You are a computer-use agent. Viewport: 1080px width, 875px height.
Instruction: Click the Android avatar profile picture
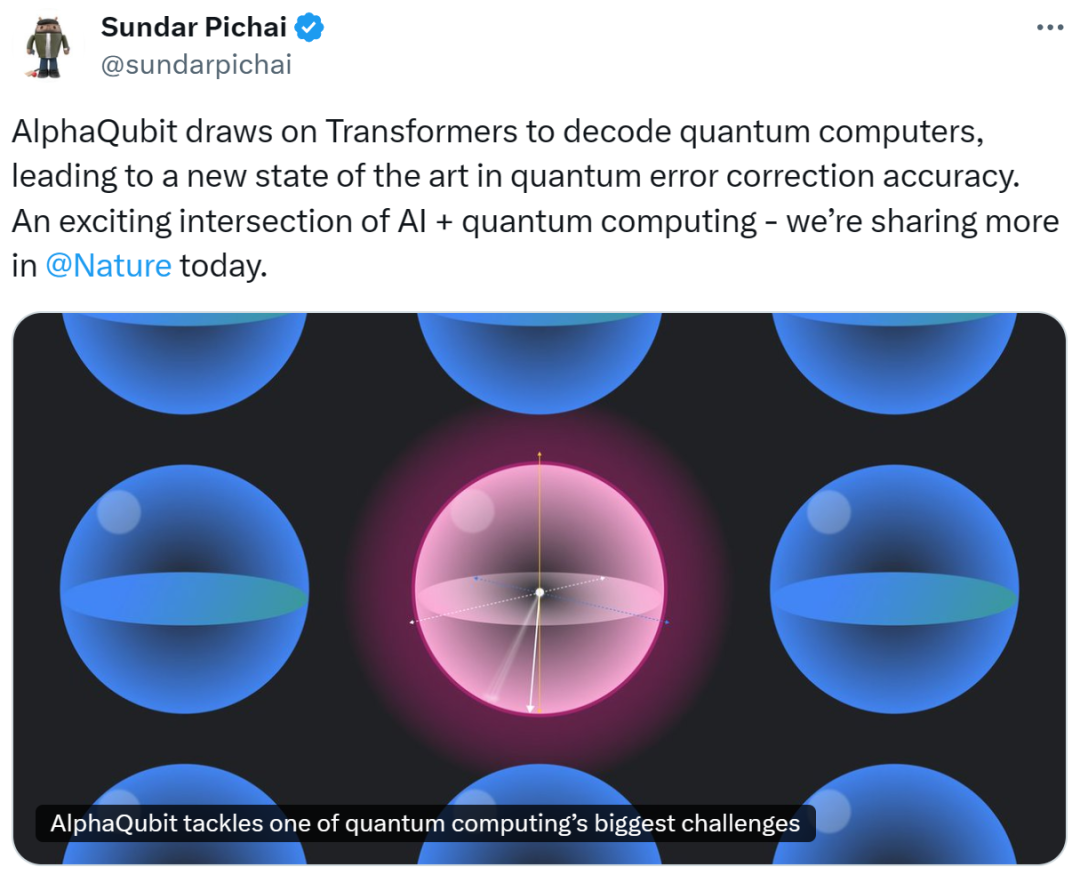click(48, 47)
